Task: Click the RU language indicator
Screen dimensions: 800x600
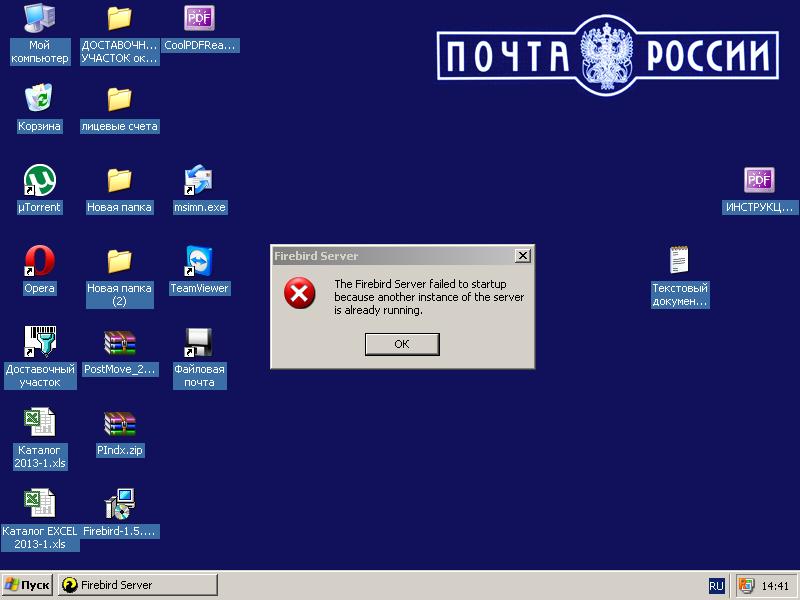Action: coord(716,586)
